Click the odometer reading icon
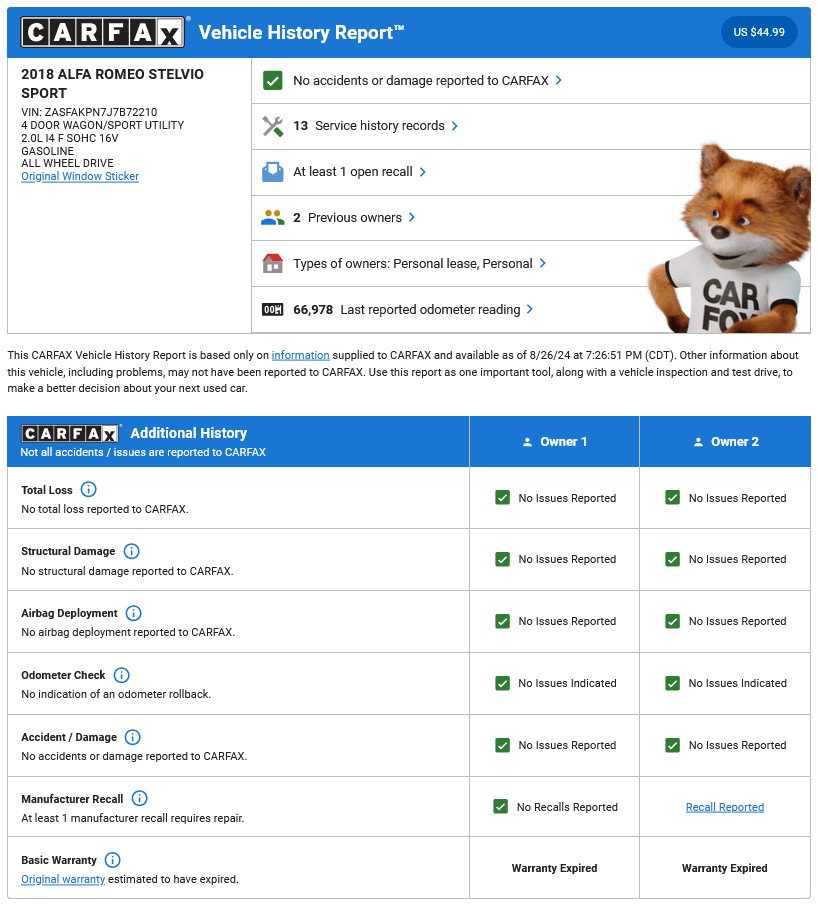818x906 pixels. (273, 310)
